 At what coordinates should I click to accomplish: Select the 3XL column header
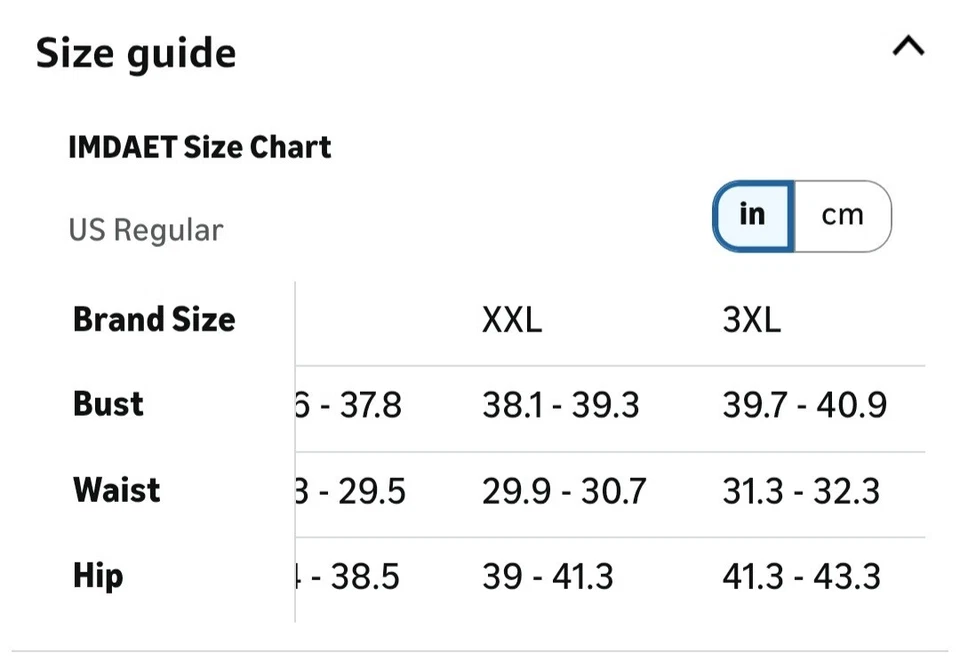pos(751,320)
